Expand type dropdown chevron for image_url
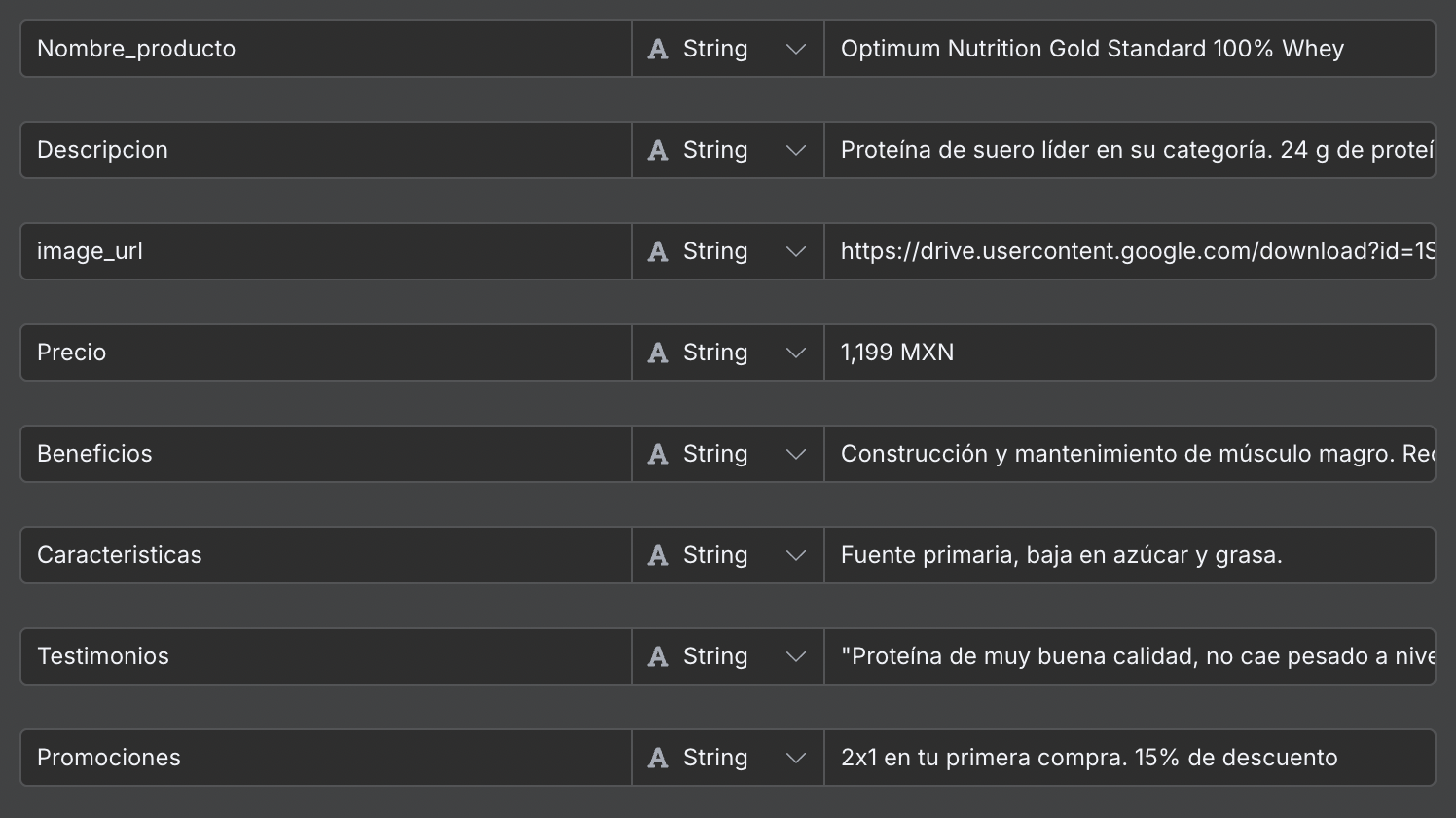This screenshot has height=818, width=1456. [x=795, y=252]
